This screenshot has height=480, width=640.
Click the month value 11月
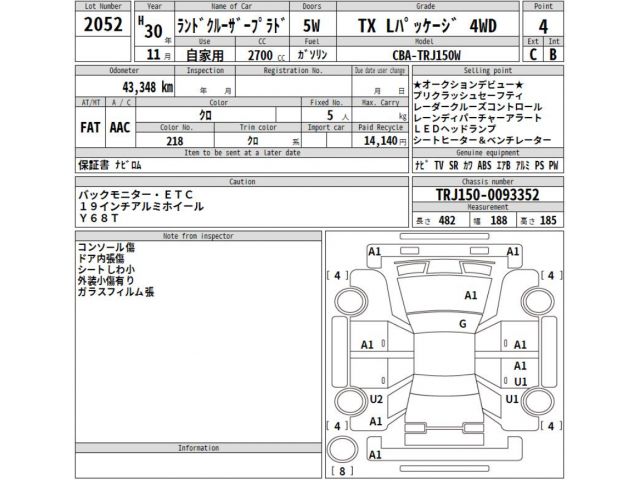click(158, 54)
